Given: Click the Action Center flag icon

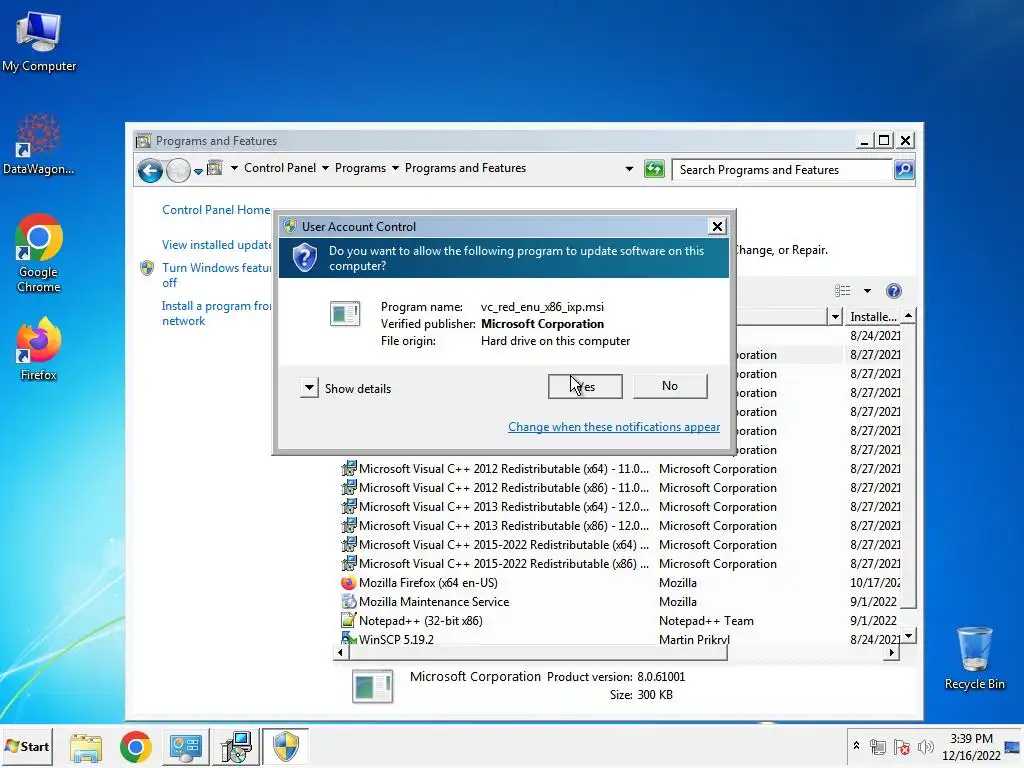Looking at the screenshot, I should pyautogui.click(x=902, y=746).
